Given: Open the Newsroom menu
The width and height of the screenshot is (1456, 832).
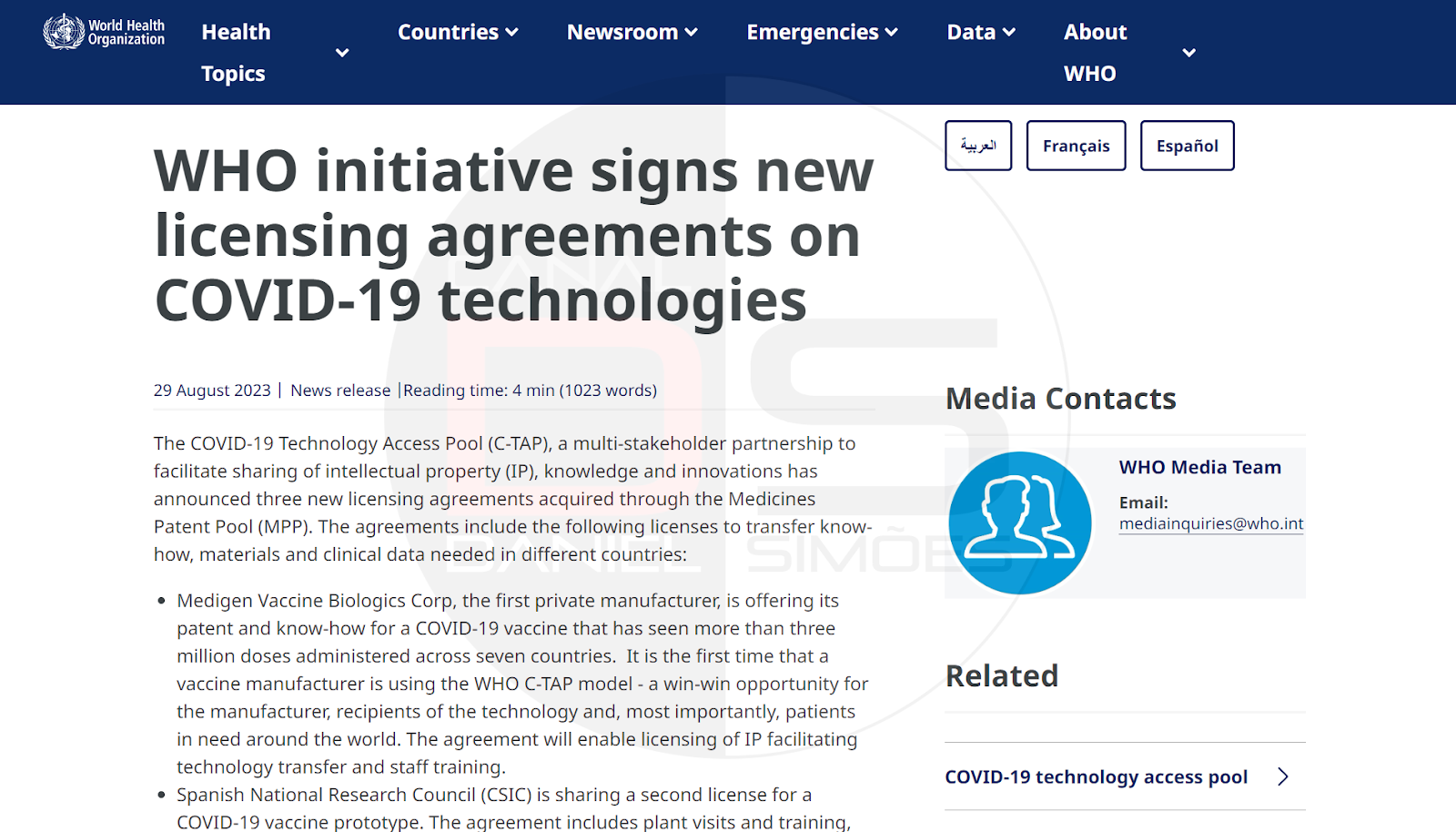Looking at the screenshot, I should pyautogui.click(x=622, y=32).
